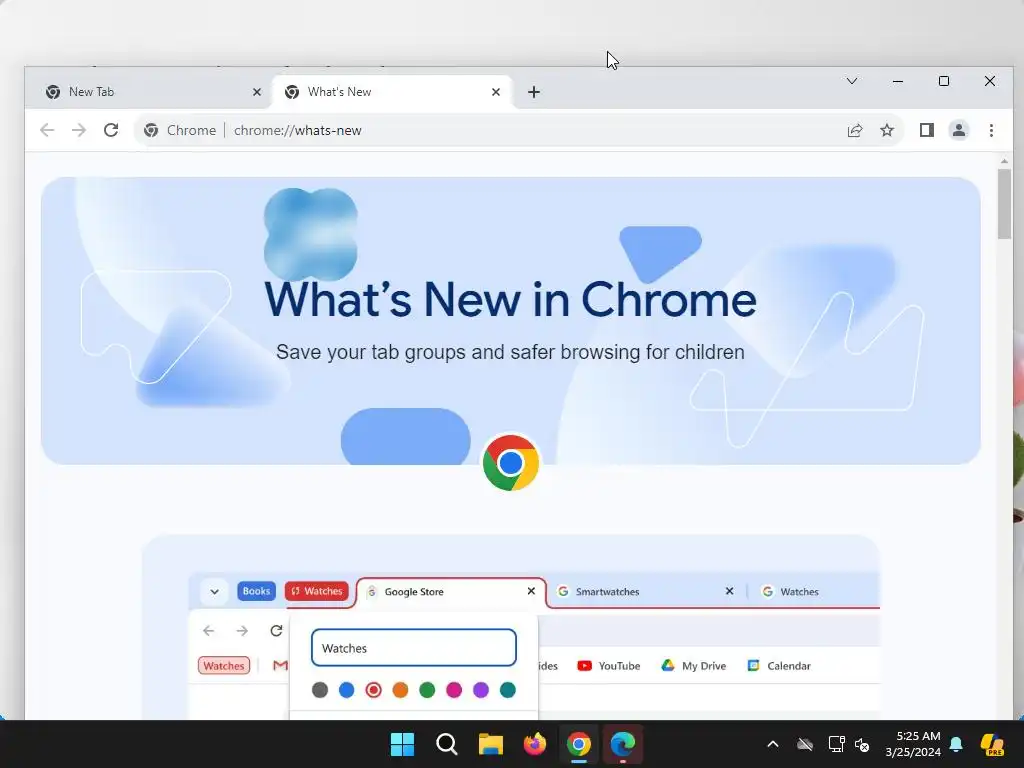Open the profile avatar menu
The width and height of the screenshot is (1024, 768).
click(959, 130)
